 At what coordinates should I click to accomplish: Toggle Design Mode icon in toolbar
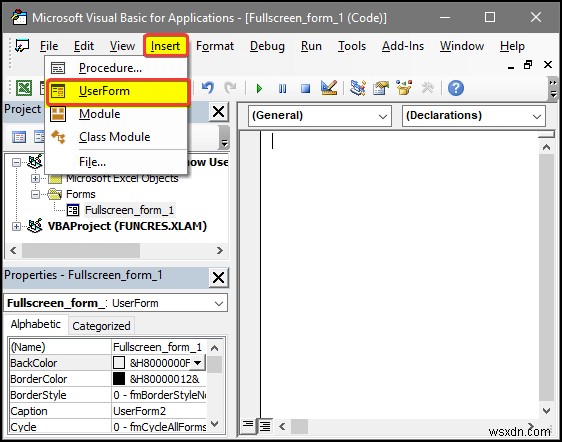point(329,87)
